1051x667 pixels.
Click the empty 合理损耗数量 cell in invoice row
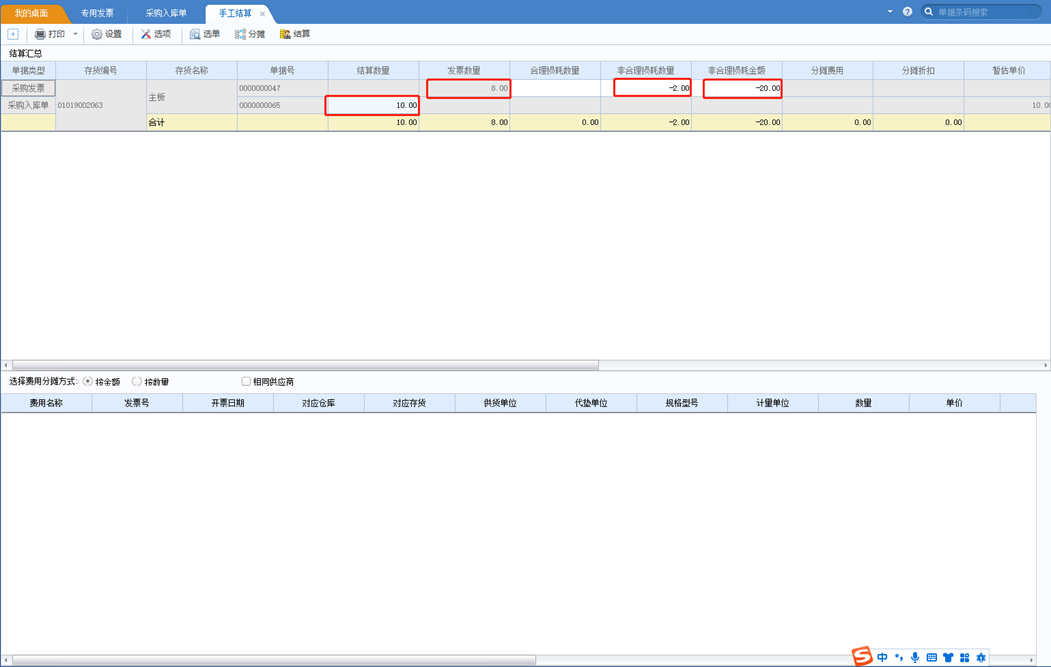click(x=555, y=88)
